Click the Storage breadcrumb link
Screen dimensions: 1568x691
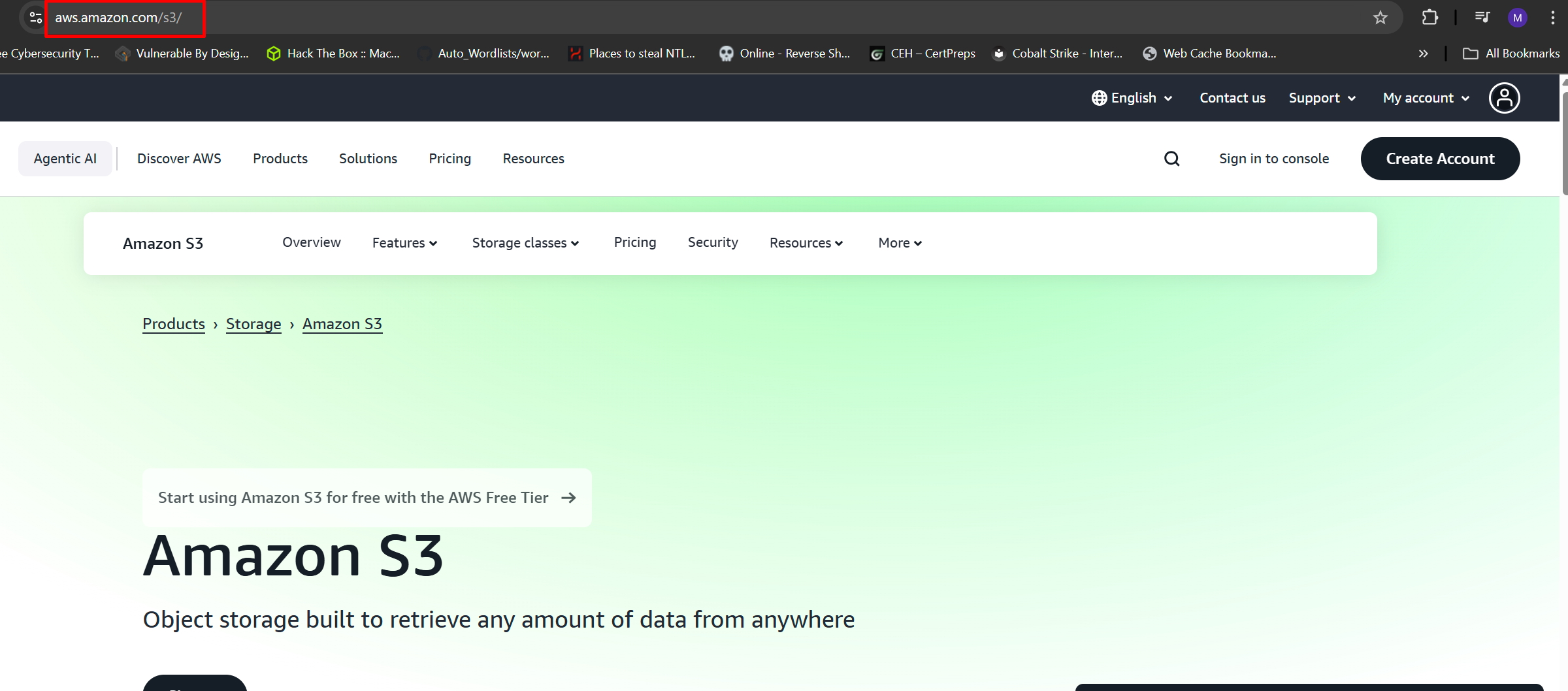click(253, 324)
